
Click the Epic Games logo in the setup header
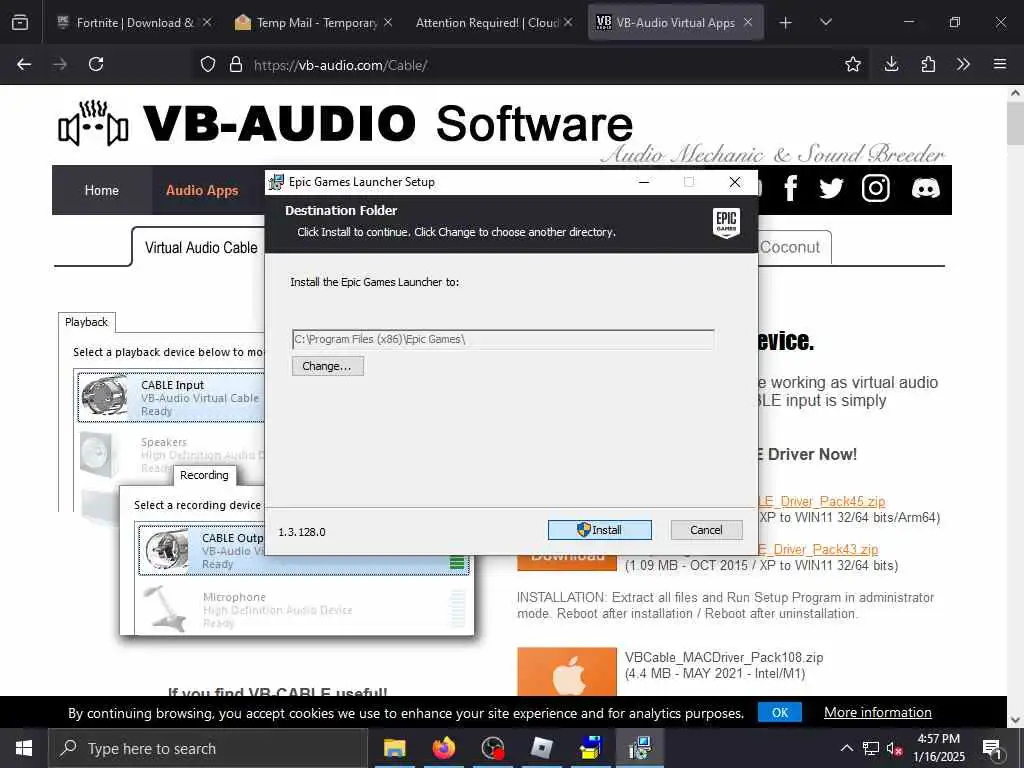click(726, 223)
